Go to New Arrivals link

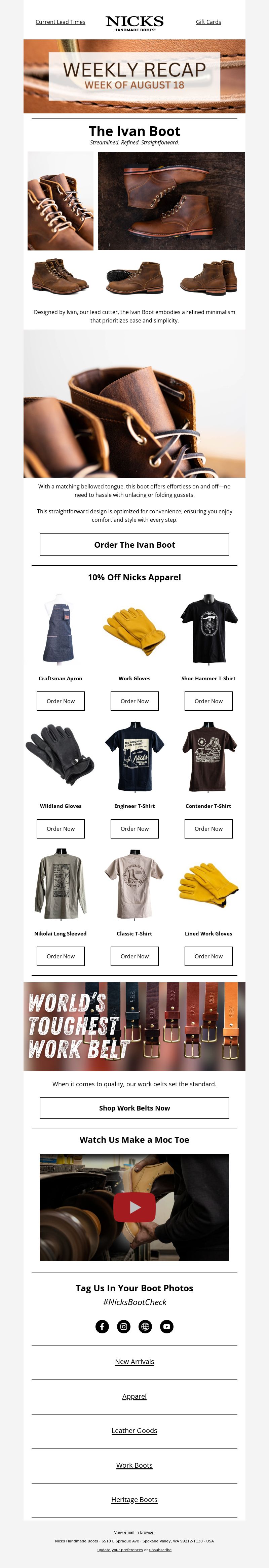coord(134,1362)
